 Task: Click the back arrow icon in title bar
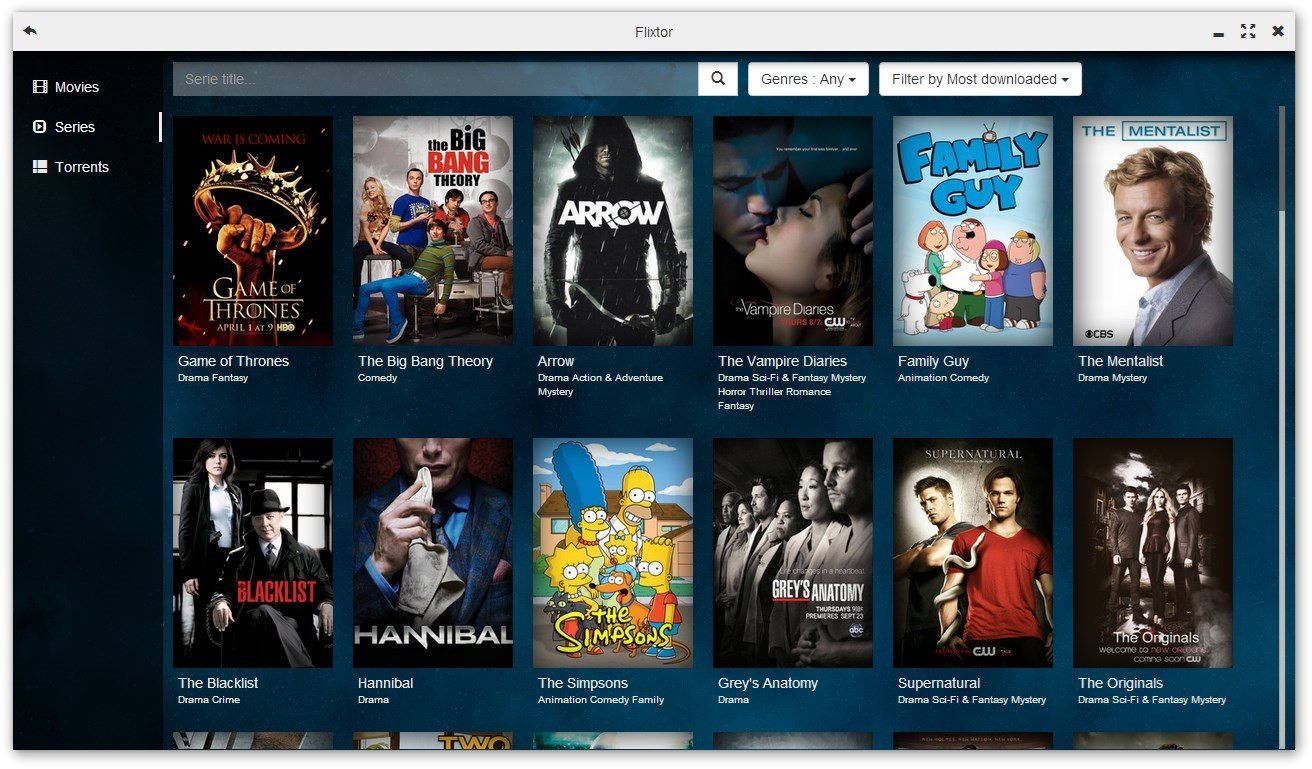30,31
